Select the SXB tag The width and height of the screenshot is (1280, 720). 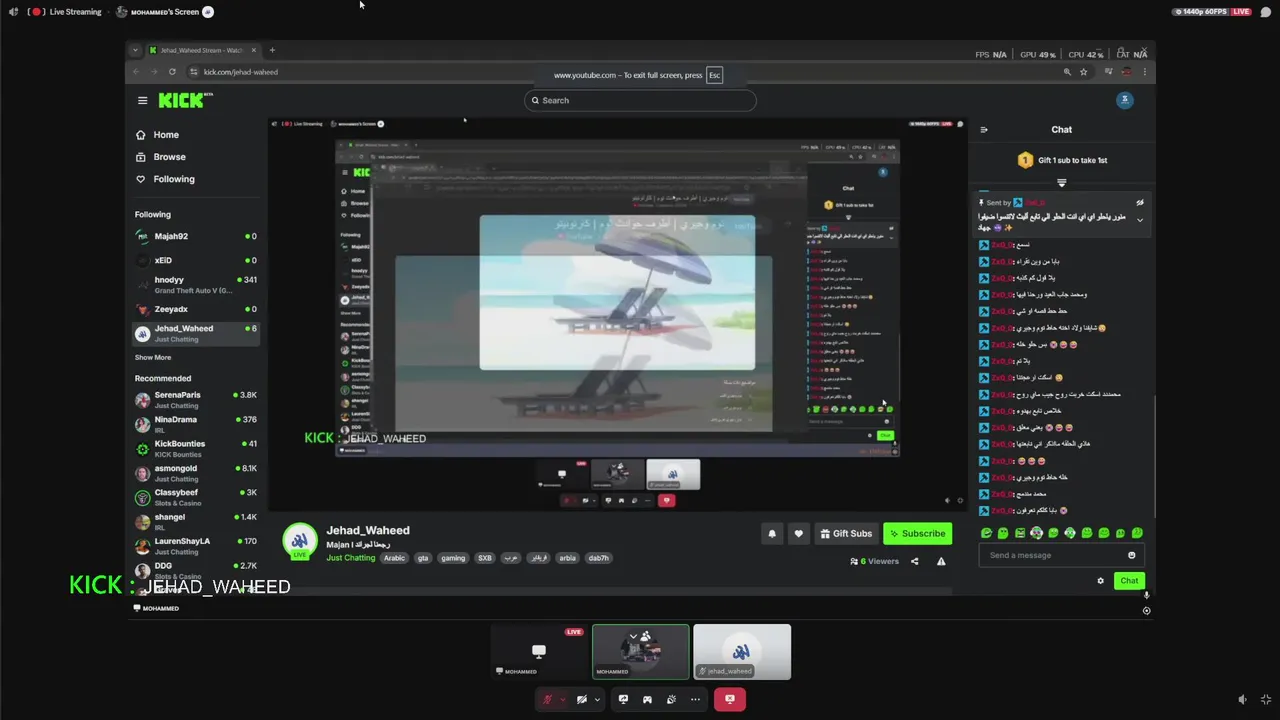click(485, 558)
